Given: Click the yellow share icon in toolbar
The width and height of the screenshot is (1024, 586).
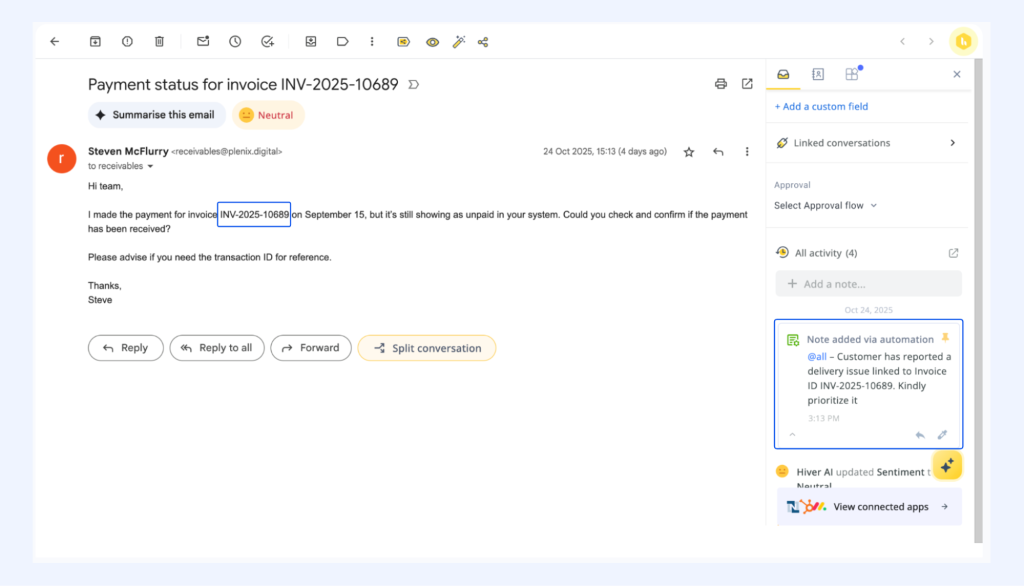Looking at the screenshot, I should (x=404, y=42).
